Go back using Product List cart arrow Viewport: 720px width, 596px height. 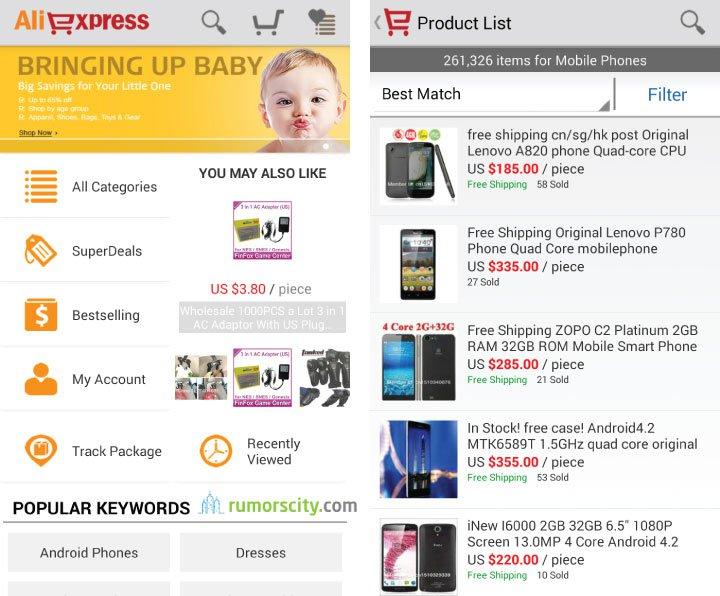pos(393,22)
